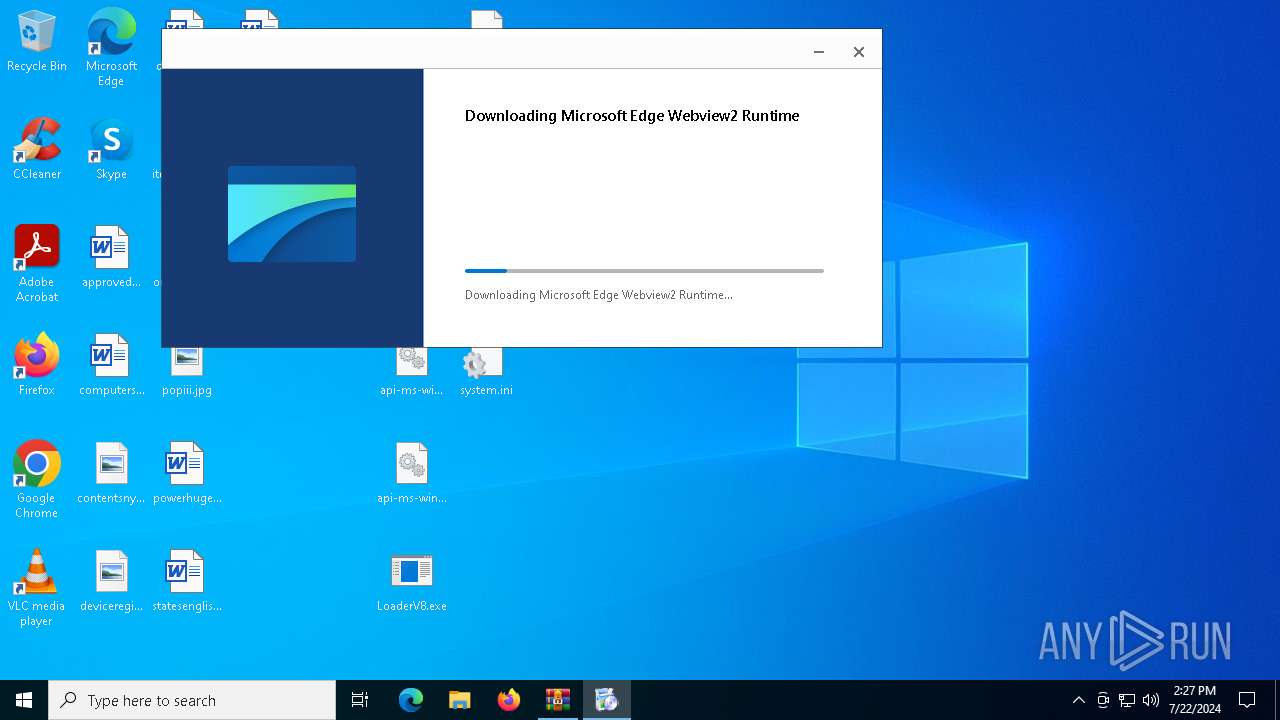Viewport: 1280px width, 720px height.
Task: Select the api-ms-win... file below the installer window
Action: tap(411, 473)
